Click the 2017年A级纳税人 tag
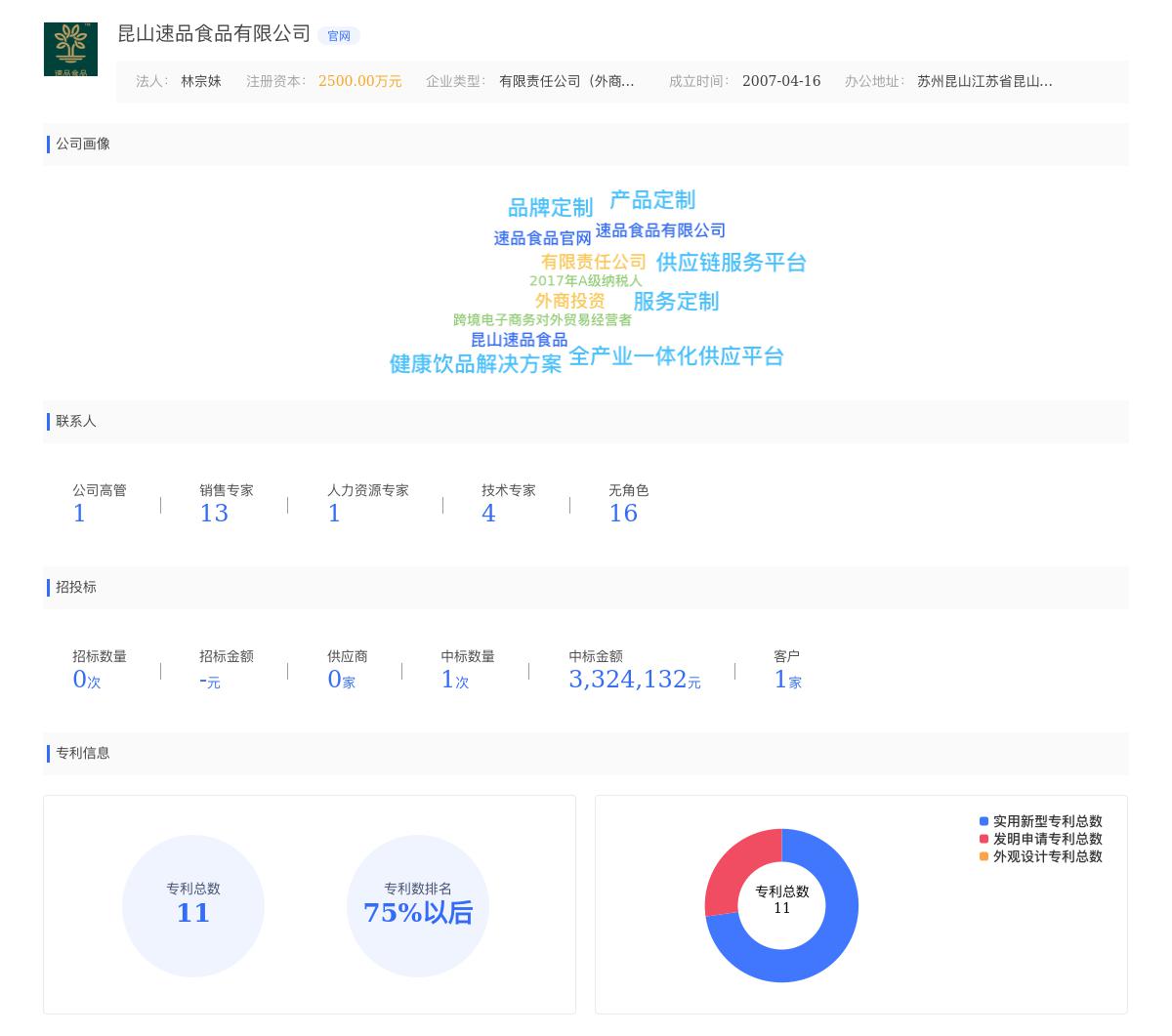Viewport: 1172px width, 1036px height. [585, 280]
